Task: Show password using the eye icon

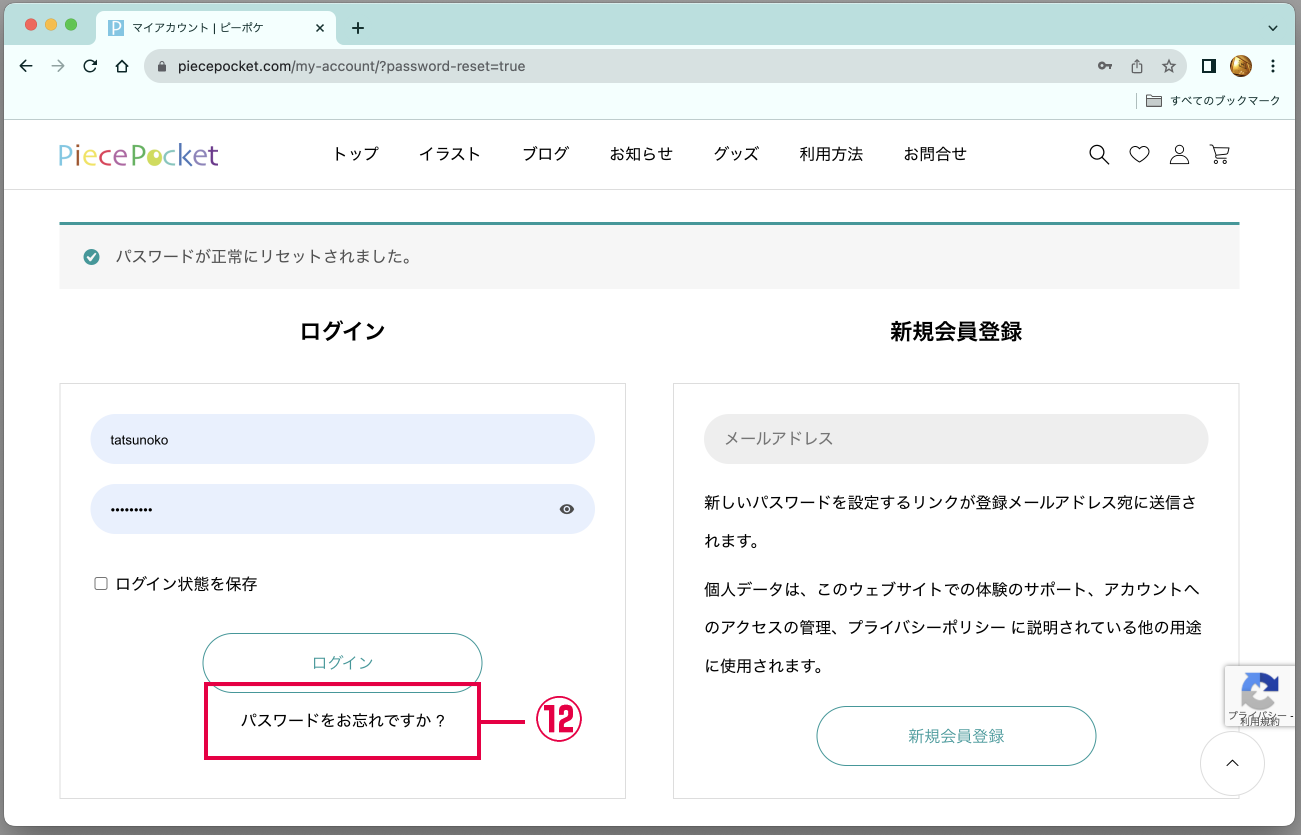Action: 567,509
